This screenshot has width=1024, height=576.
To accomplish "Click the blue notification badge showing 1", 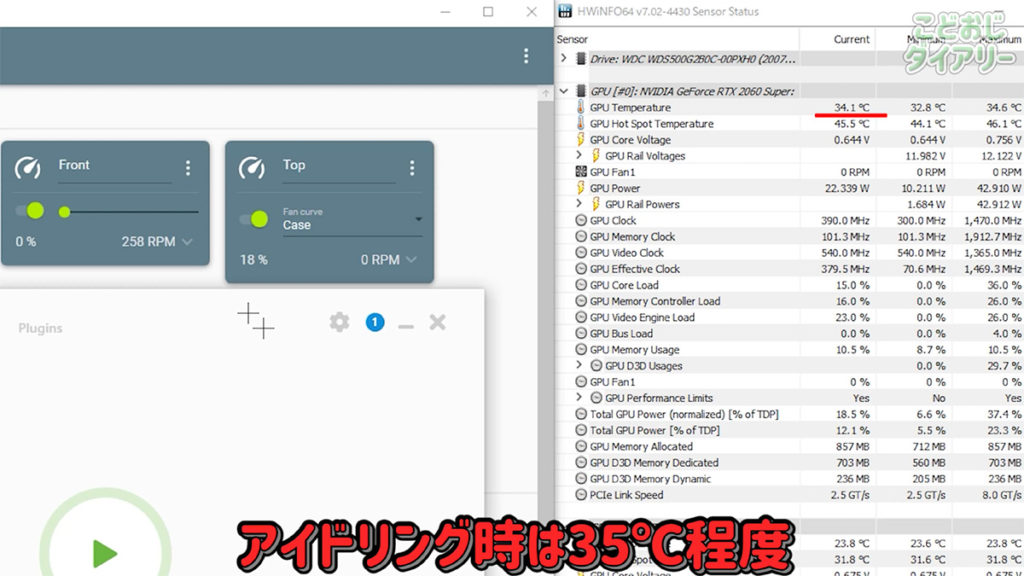I will (x=375, y=322).
